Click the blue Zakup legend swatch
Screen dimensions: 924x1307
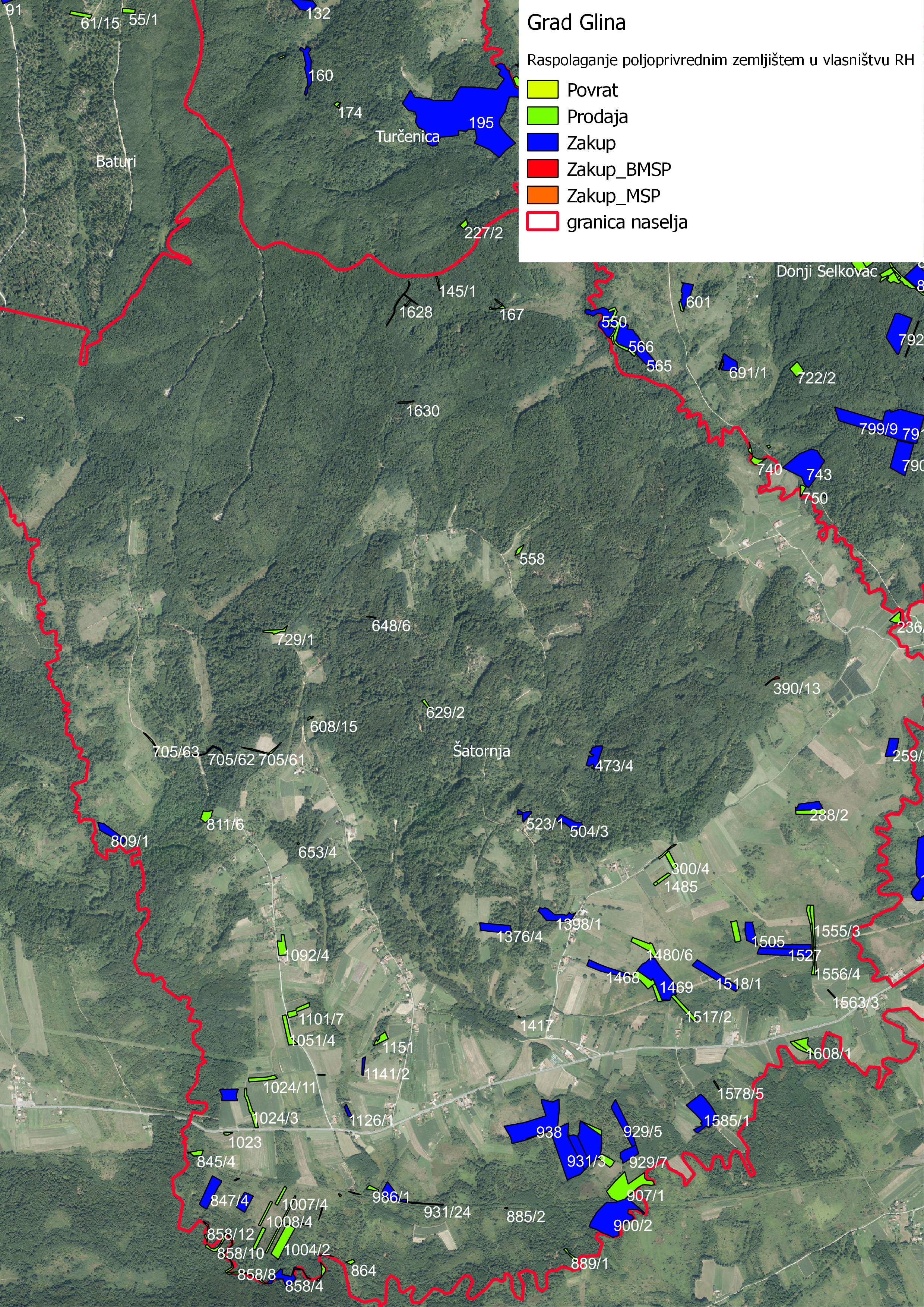(542, 143)
